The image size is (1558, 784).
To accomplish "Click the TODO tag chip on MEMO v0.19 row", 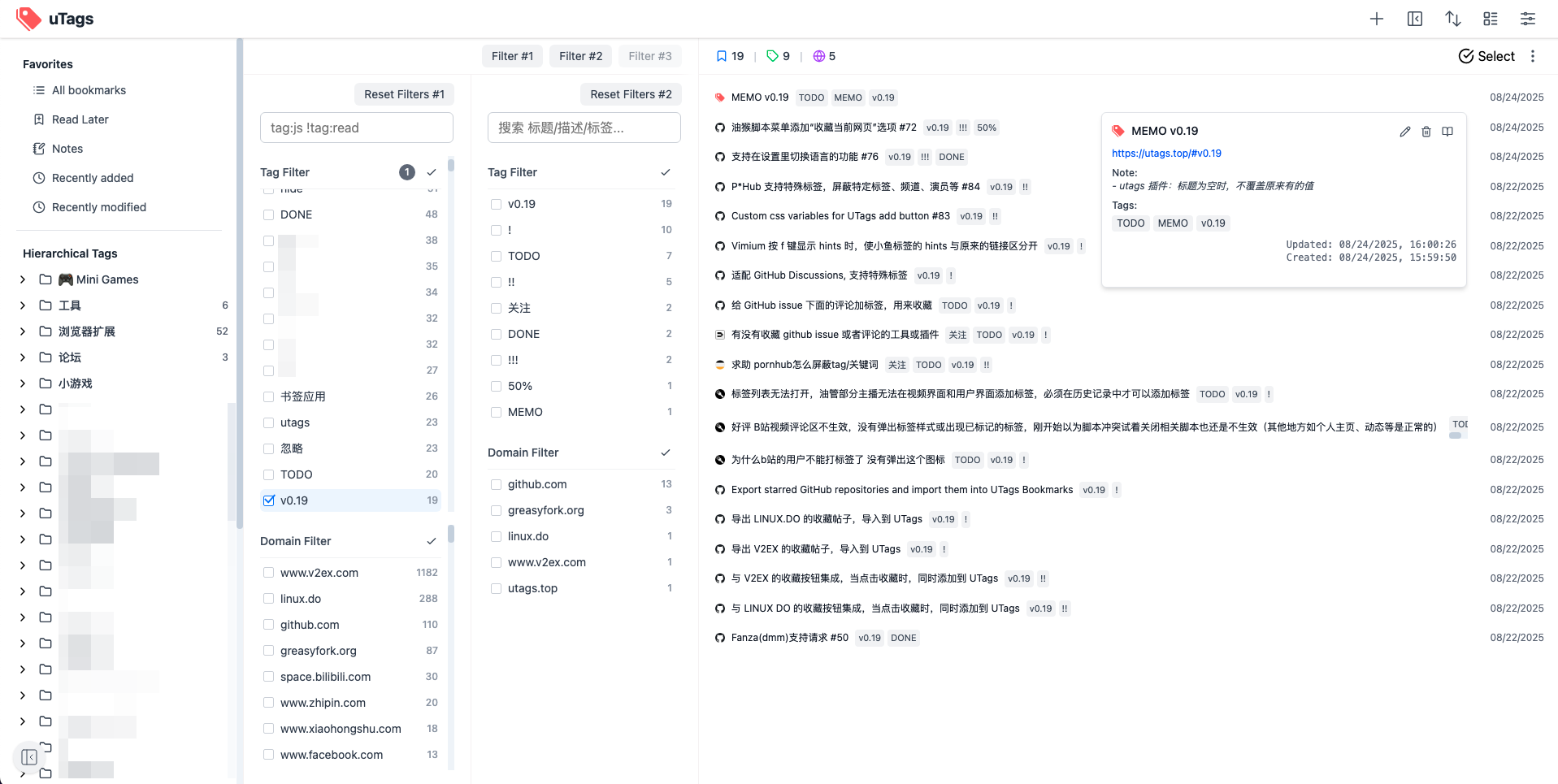I will click(811, 97).
